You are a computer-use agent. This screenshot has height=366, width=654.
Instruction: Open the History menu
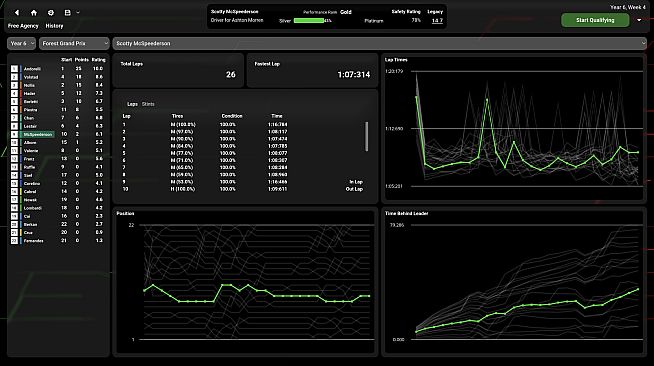point(54,26)
